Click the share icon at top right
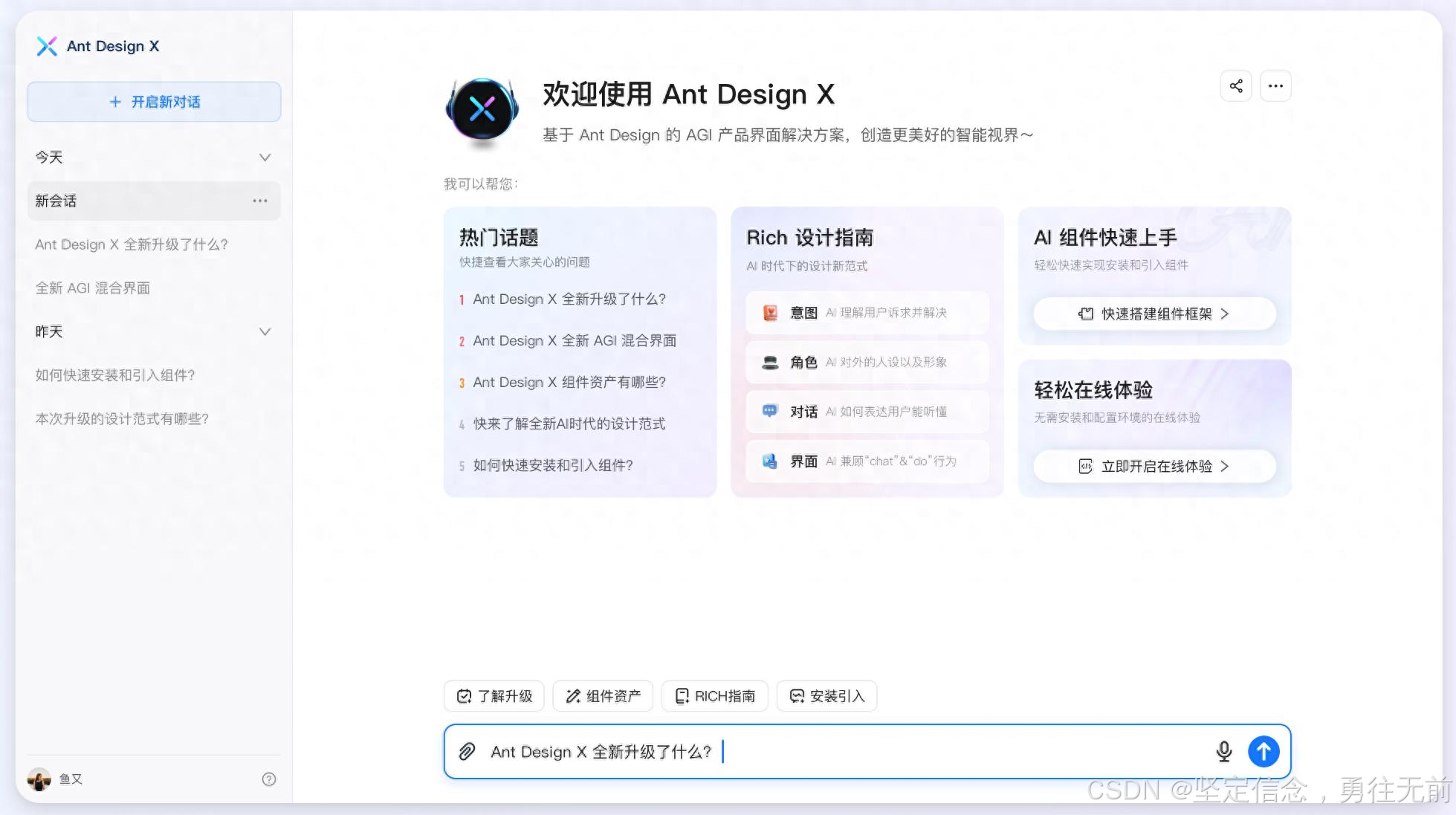The image size is (1456, 815). click(x=1236, y=86)
